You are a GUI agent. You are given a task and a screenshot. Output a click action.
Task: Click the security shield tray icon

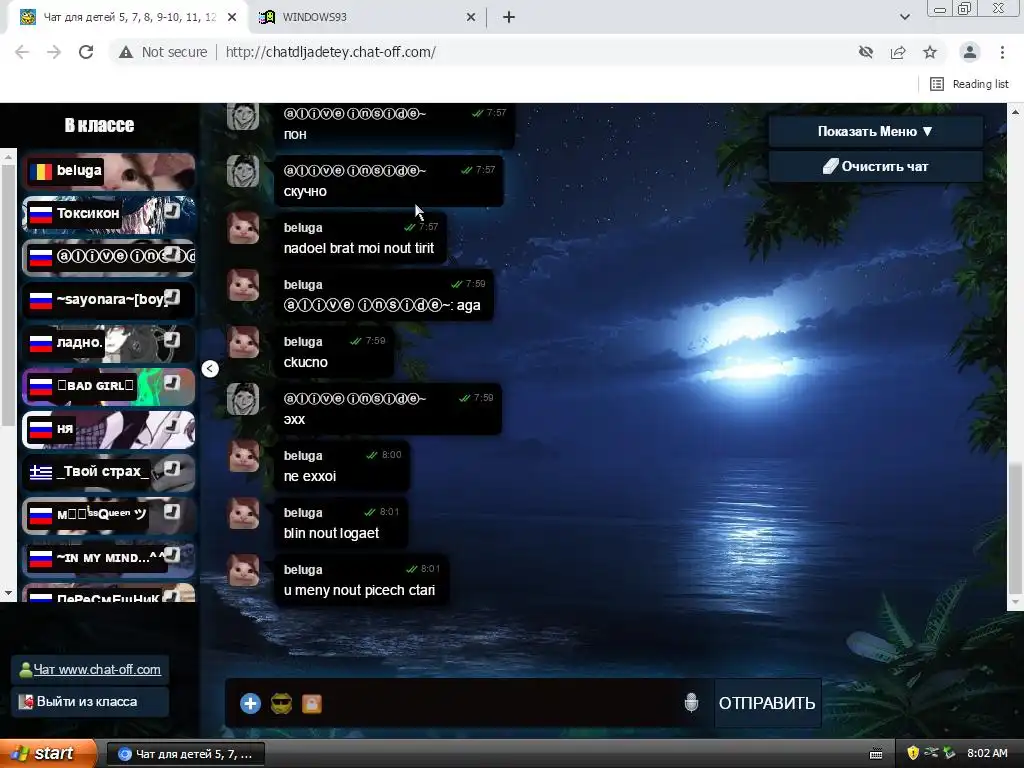(x=913, y=754)
